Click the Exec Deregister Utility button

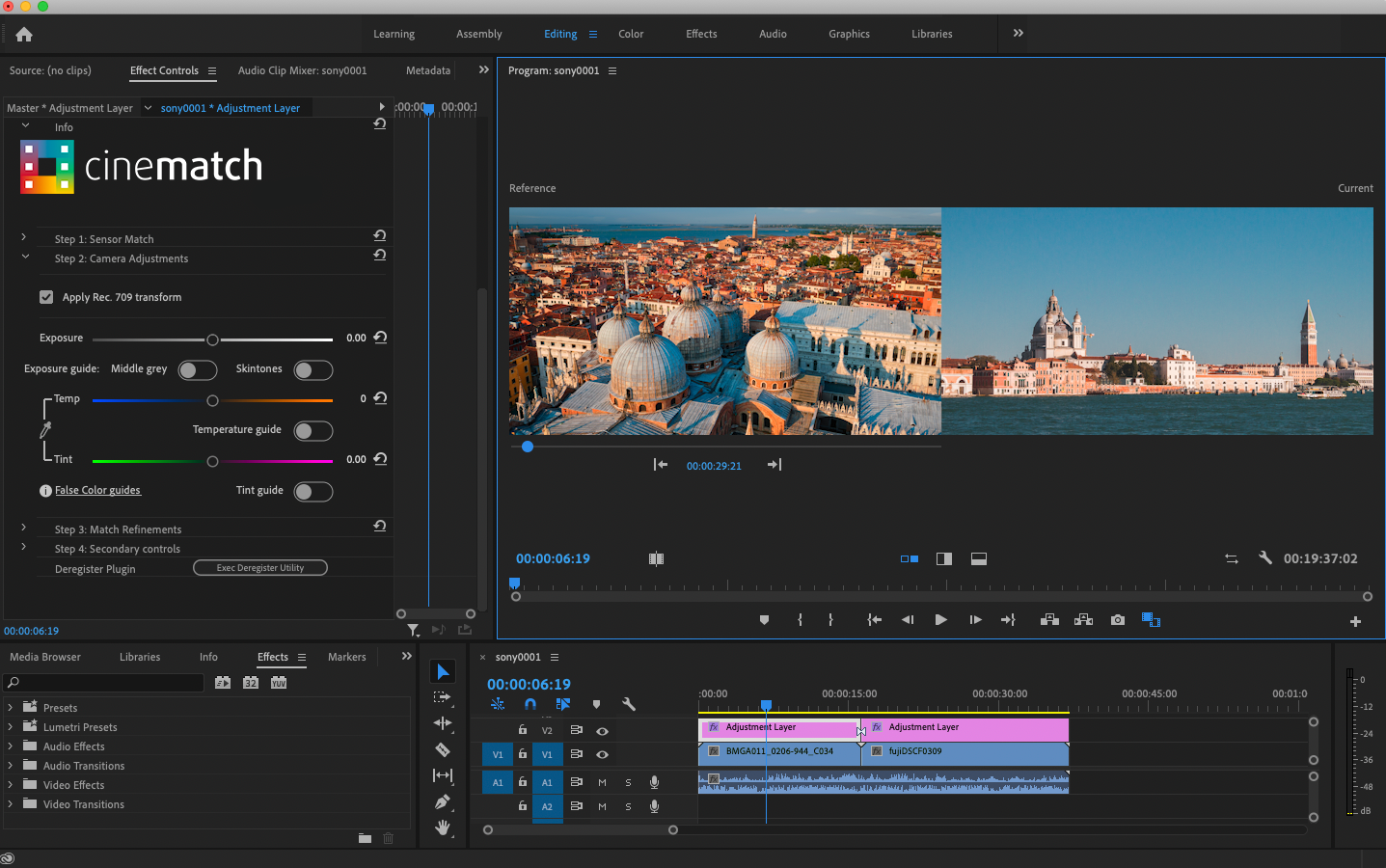(260, 568)
